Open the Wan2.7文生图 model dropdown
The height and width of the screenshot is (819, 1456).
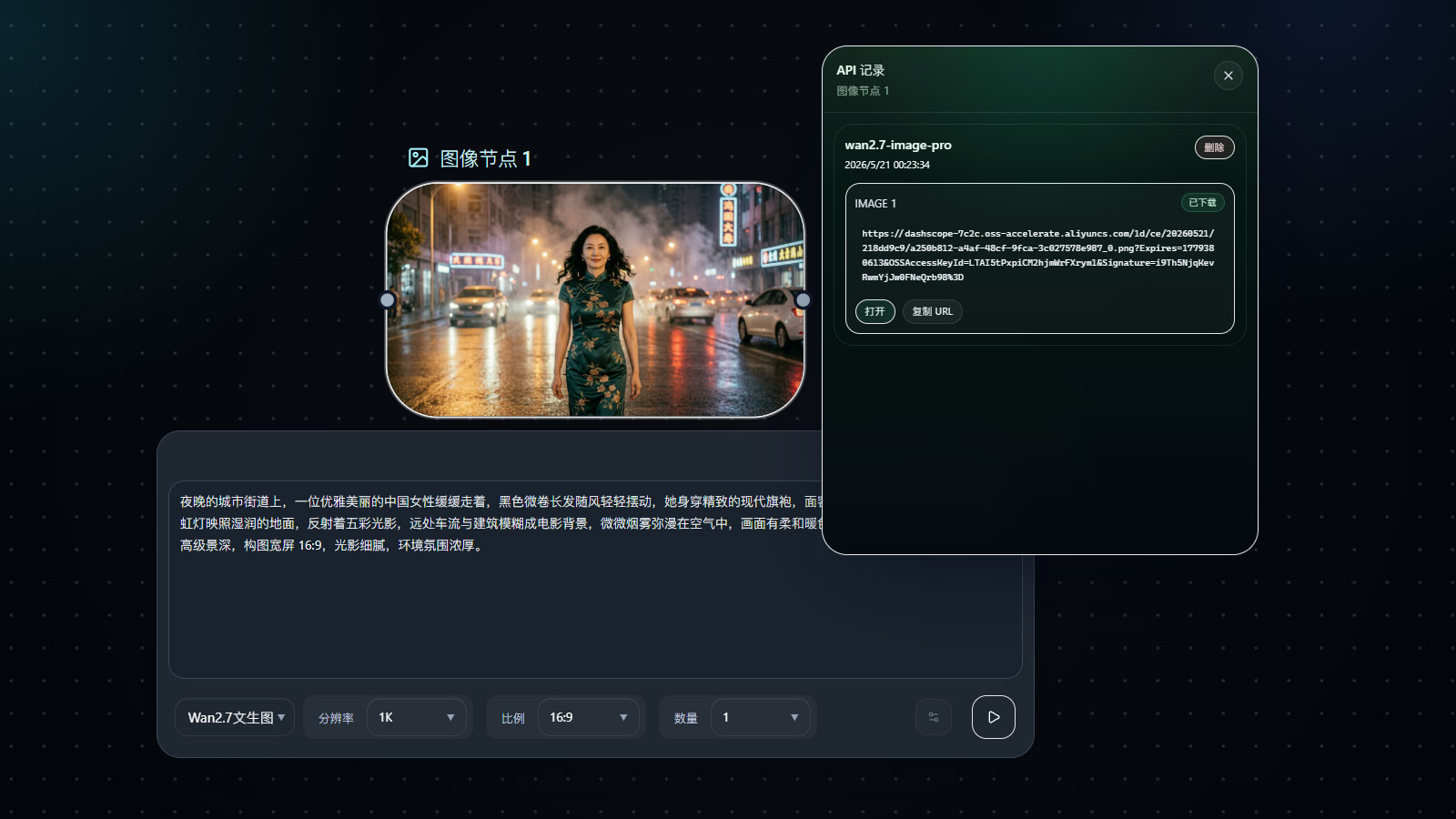click(235, 717)
